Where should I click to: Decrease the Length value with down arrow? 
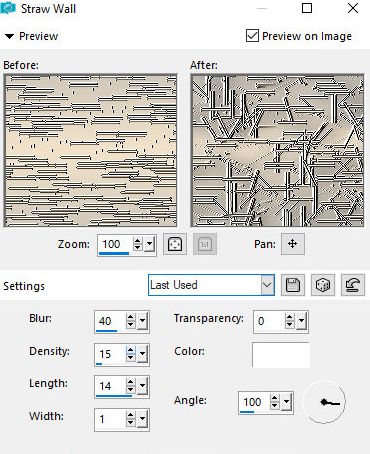coord(131,390)
